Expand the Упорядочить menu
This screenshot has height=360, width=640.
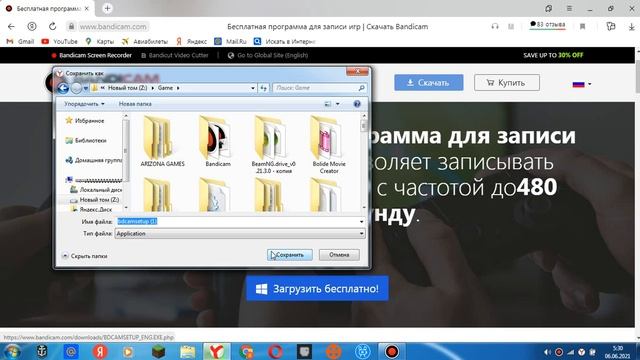point(84,104)
